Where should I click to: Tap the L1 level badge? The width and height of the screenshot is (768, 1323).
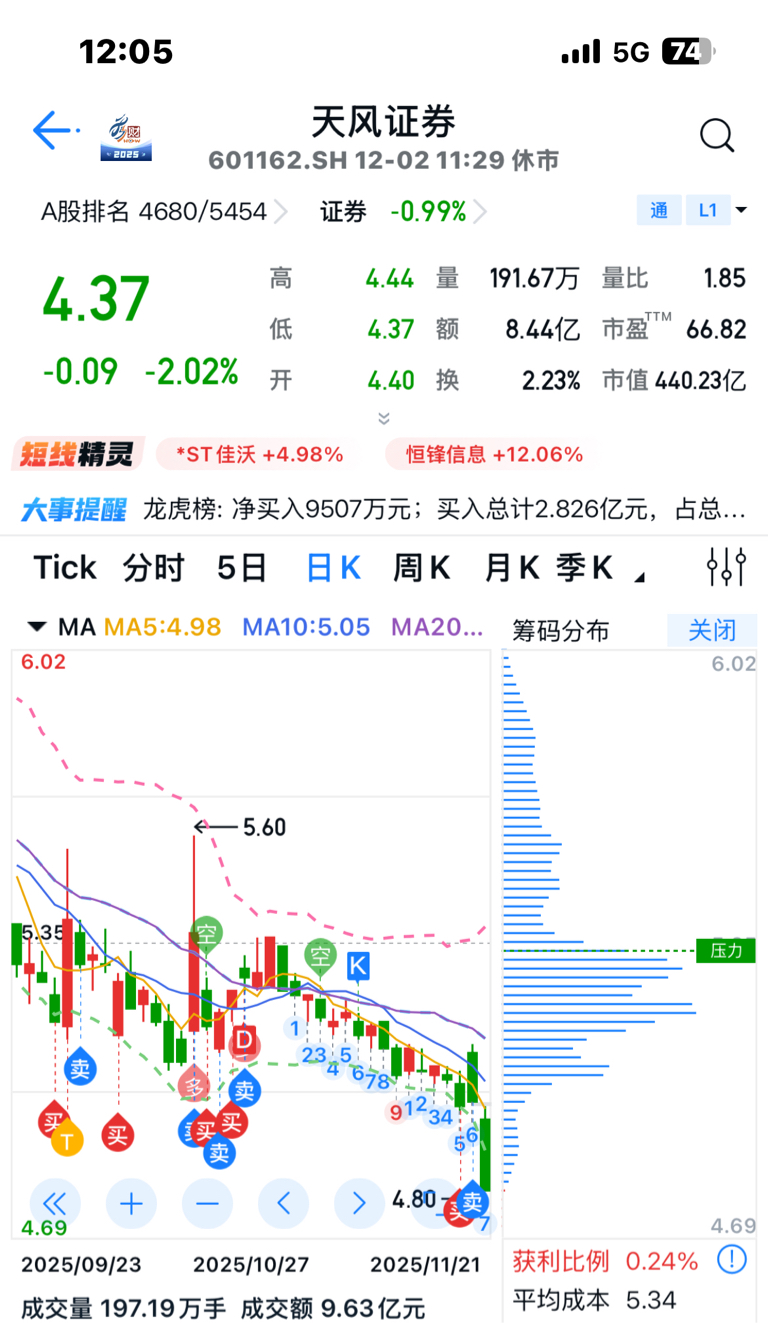[708, 211]
